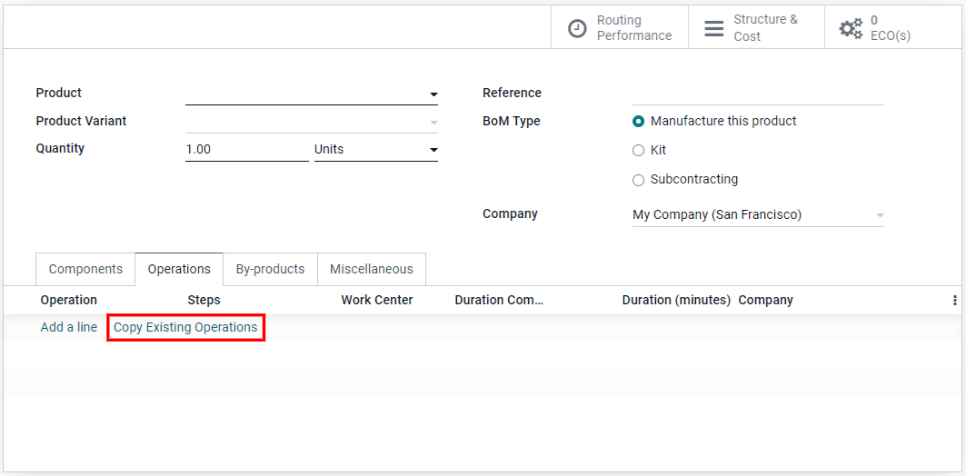The height and width of the screenshot is (476, 966).
Task: Click Add a line link
Action: [x=69, y=327]
